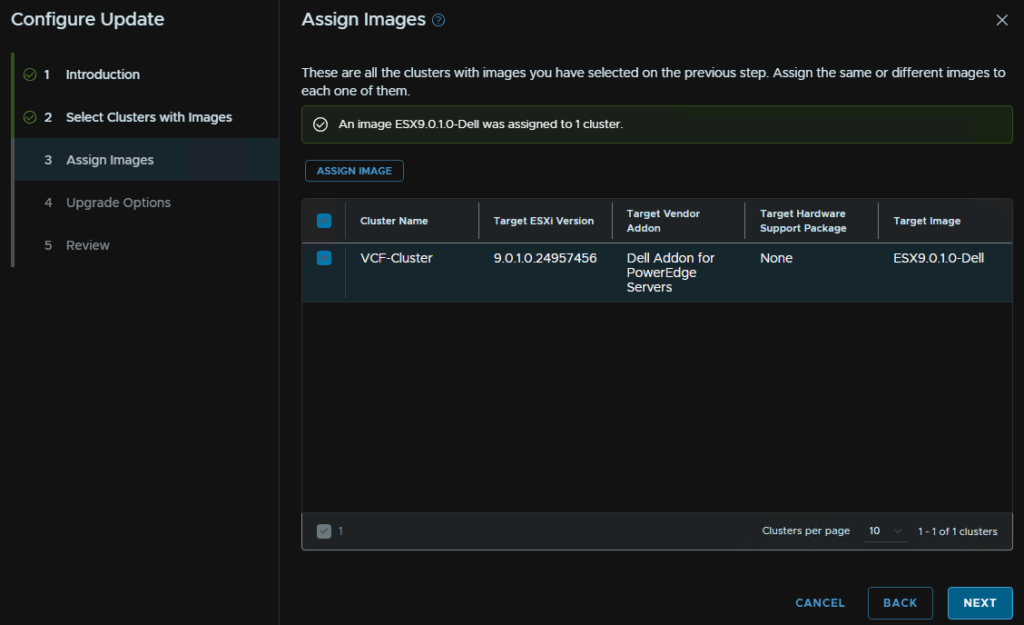Go to the Introduction step
Viewport: 1024px width, 625px height.
click(102, 75)
